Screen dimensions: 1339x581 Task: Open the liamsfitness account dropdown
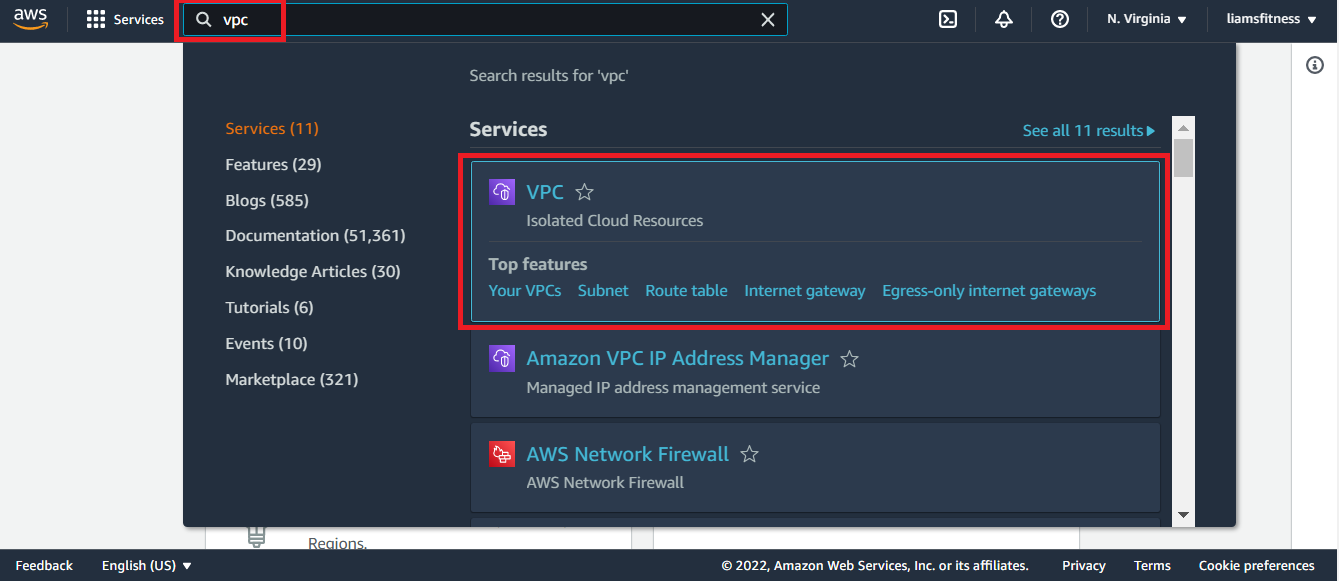(x=1271, y=20)
